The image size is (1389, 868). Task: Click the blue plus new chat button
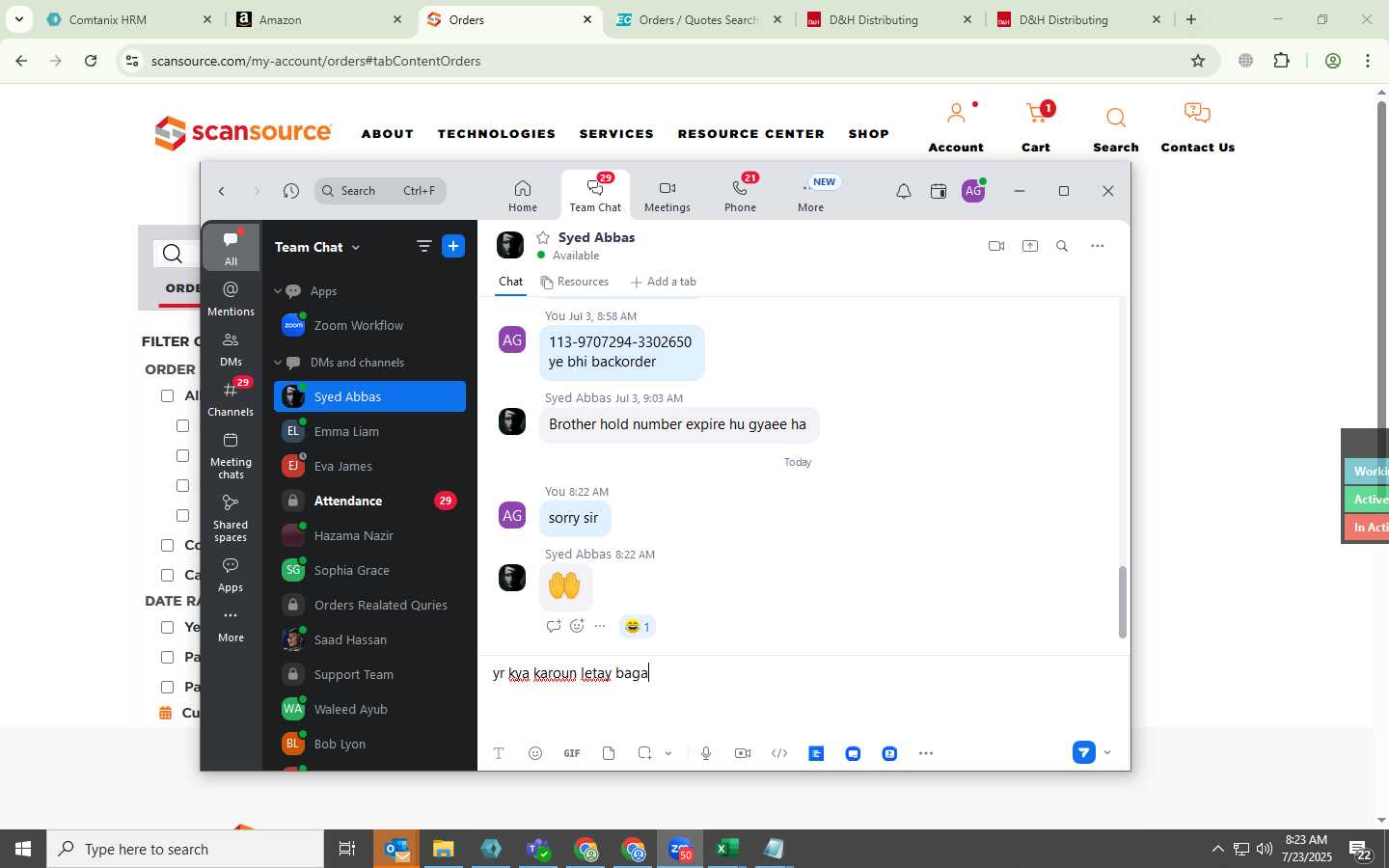click(453, 246)
